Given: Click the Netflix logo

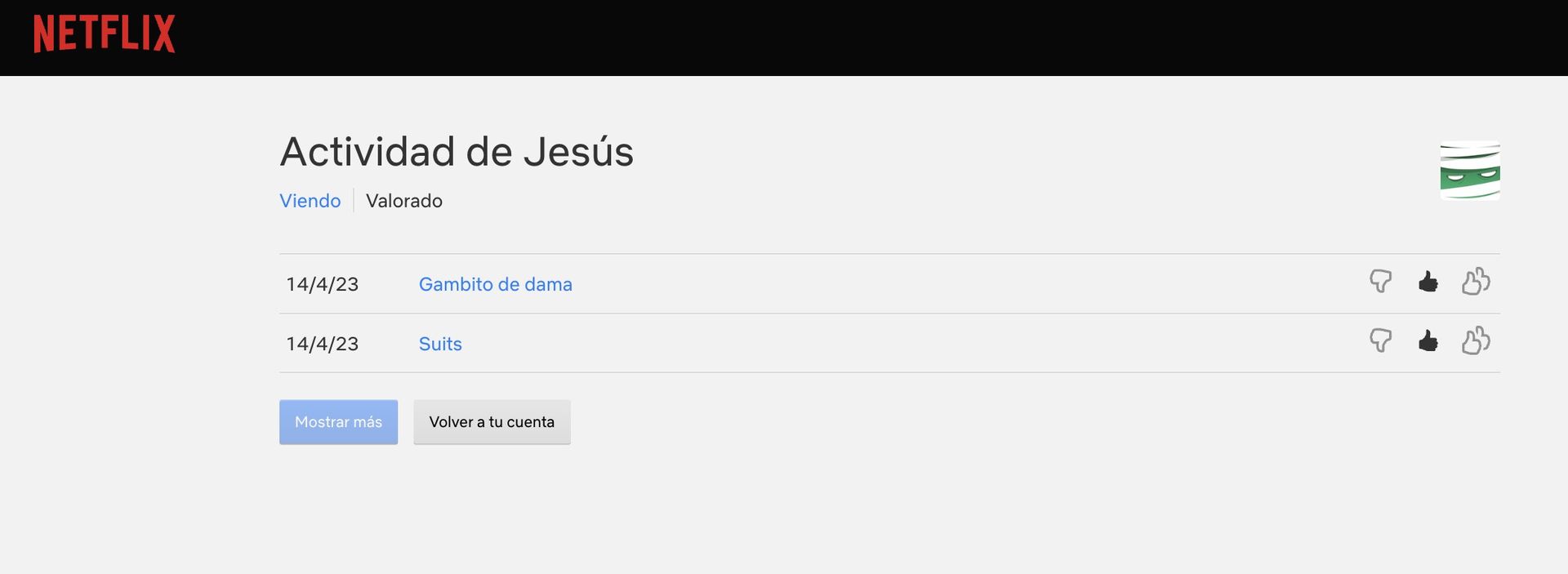Looking at the screenshot, I should [x=104, y=35].
